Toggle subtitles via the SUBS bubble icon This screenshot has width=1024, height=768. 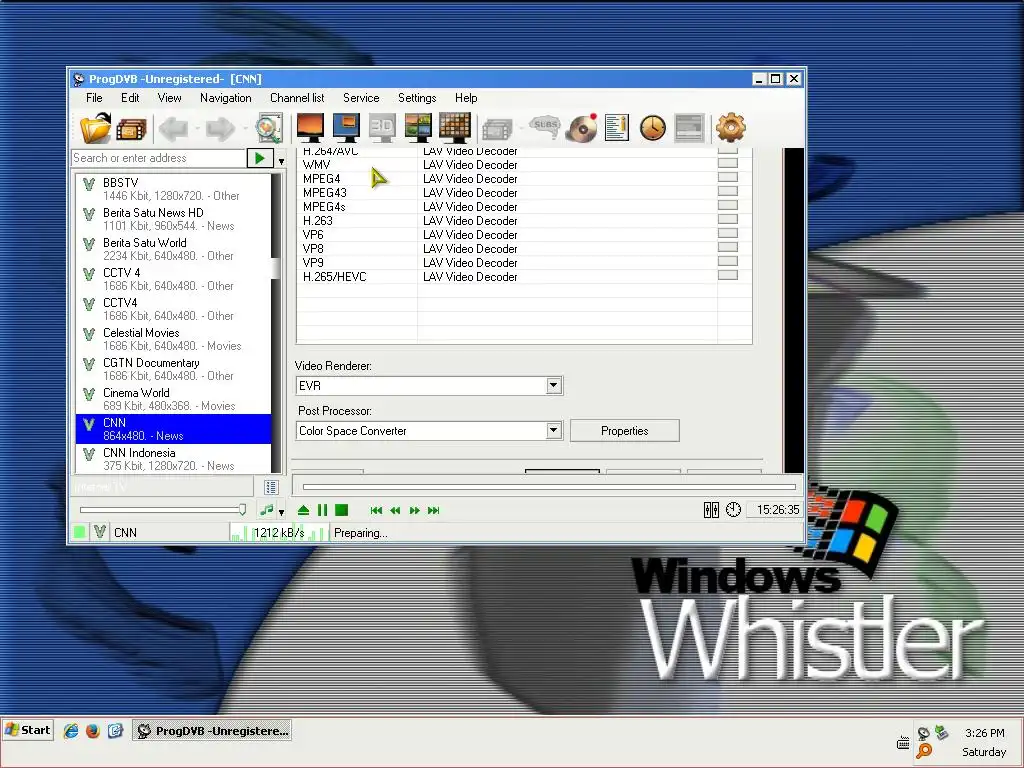545,127
